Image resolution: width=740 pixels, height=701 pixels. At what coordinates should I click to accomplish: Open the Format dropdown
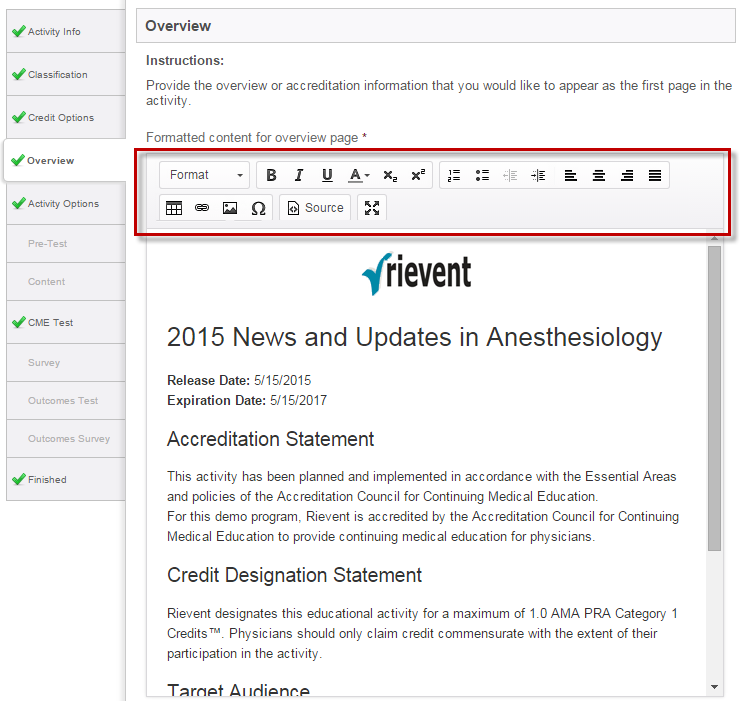click(204, 175)
